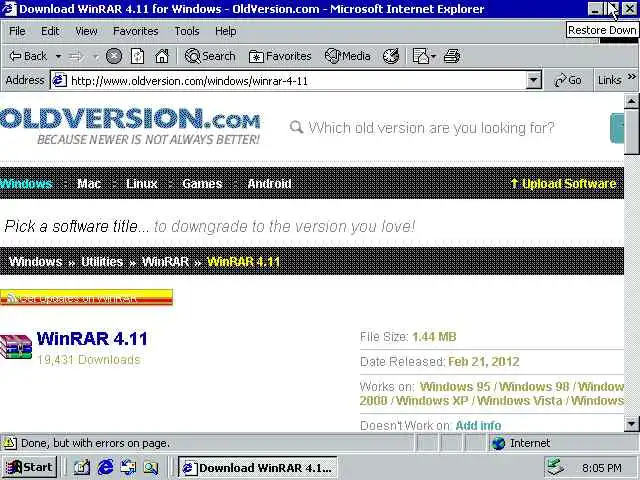Open the Edit toolbar icon dropdown arrow
Viewport: 640px width, 480px height.
[x=433, y=56]
